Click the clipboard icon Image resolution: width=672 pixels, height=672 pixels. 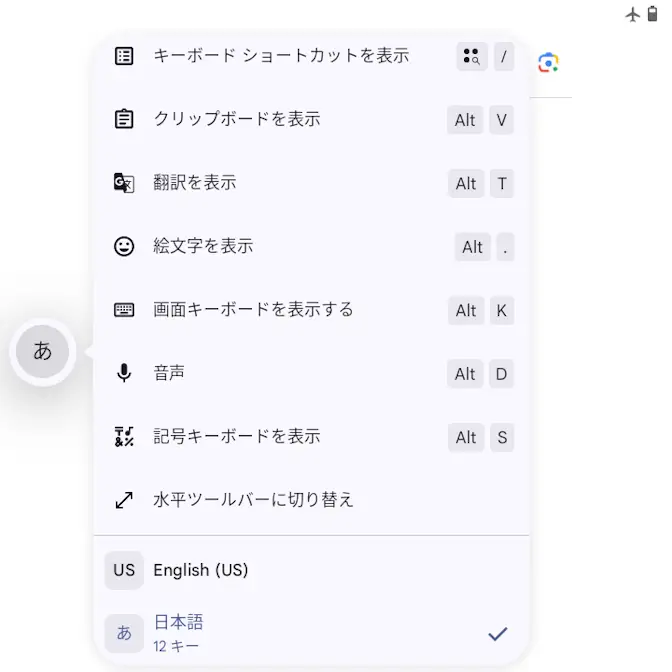[124, 120]
